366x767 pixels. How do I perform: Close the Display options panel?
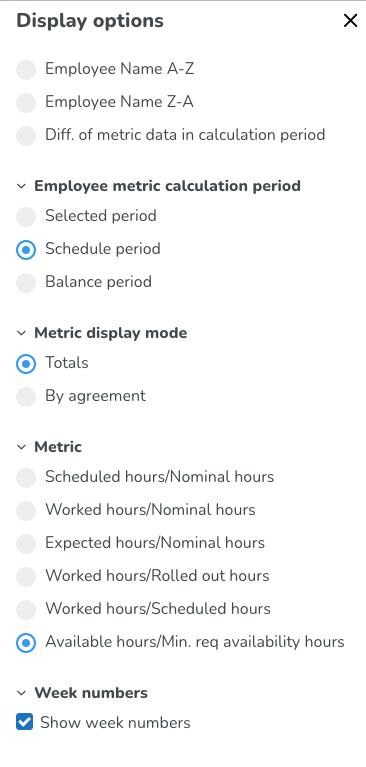click(350, 21)
